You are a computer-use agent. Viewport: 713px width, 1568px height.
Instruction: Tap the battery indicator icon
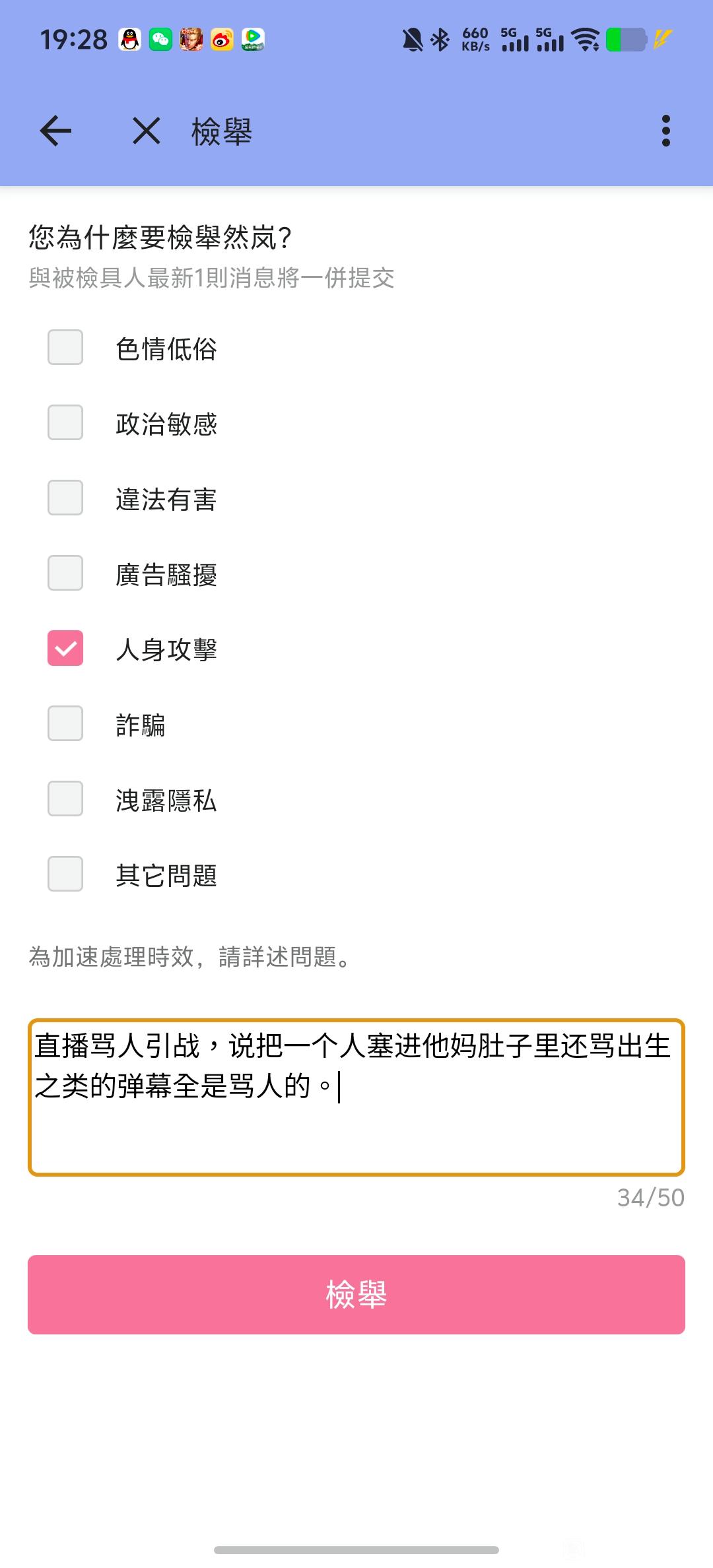click(x=626, y=40)
